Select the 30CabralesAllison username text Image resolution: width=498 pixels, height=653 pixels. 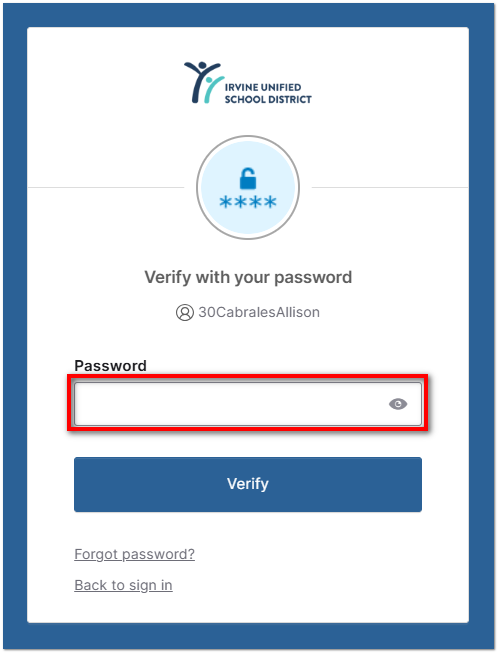click(x=259, y=312)
